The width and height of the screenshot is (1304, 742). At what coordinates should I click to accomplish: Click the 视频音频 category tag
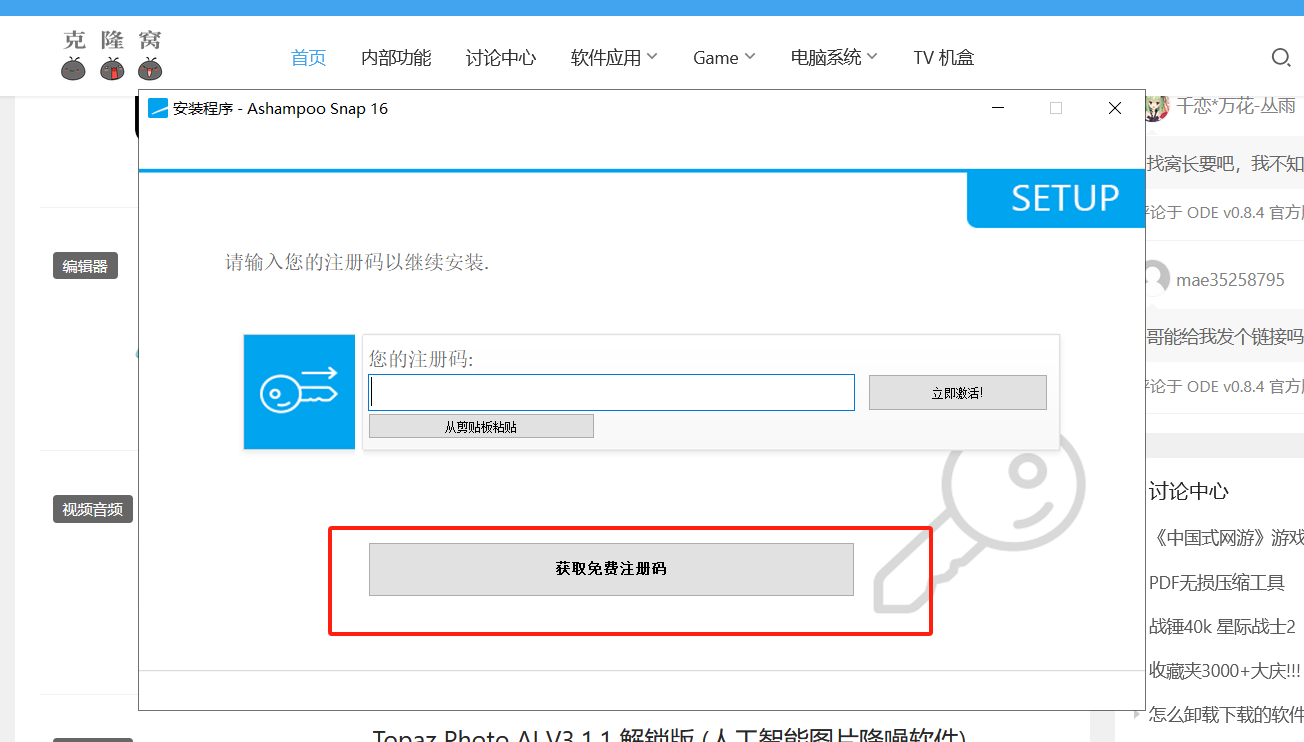point(93,509)
